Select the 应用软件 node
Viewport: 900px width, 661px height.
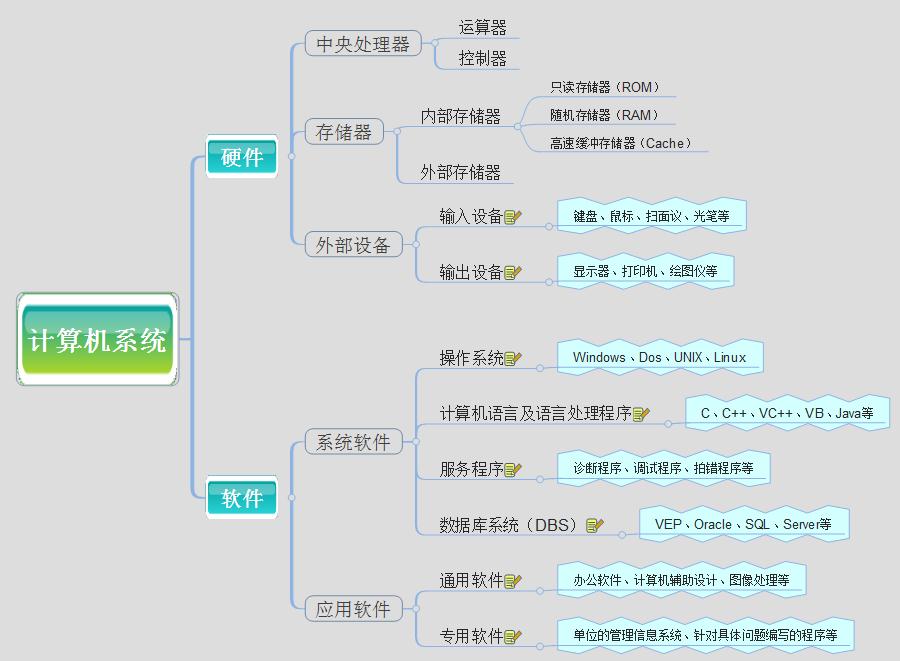point(353,608)
